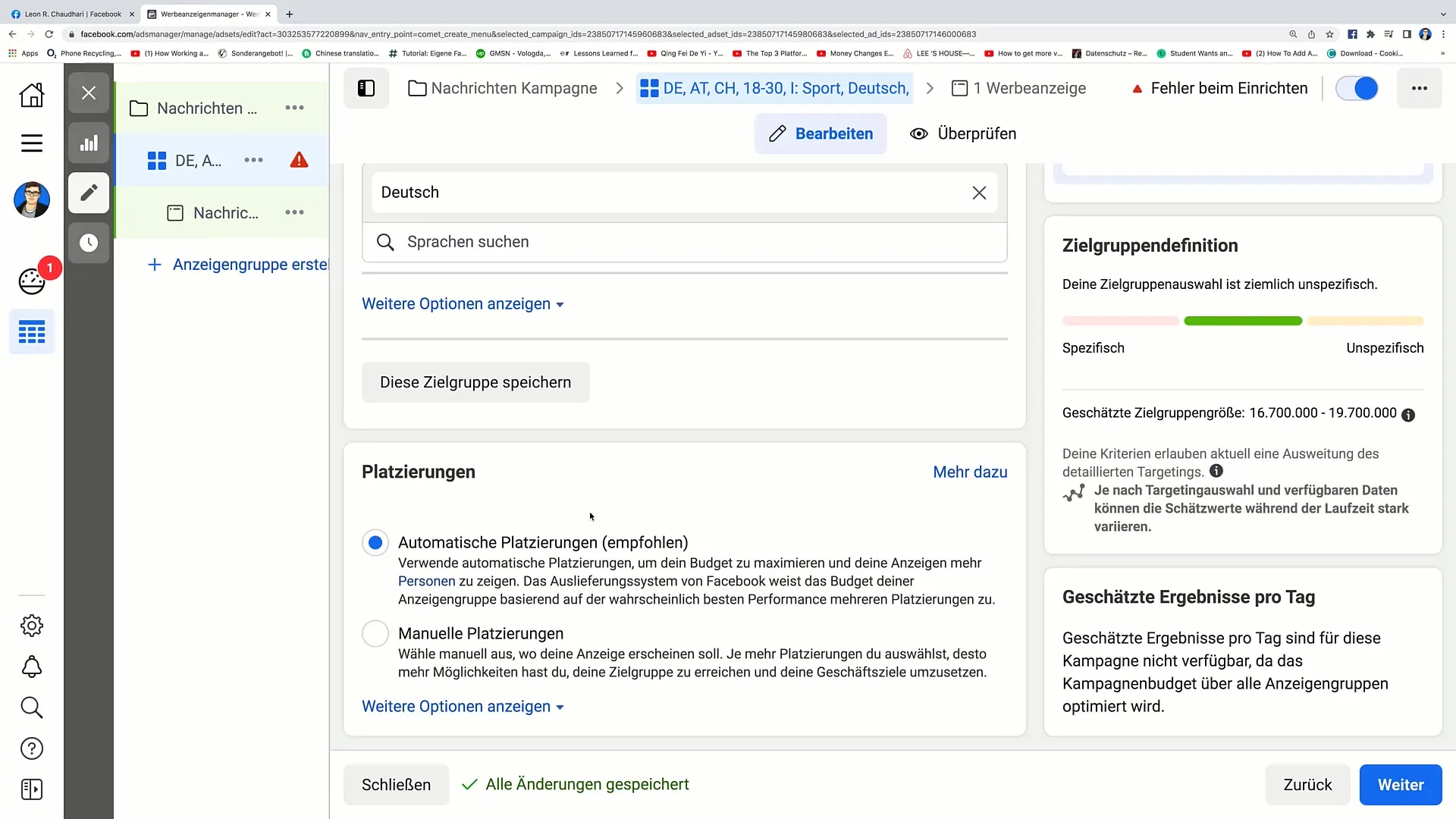Click the blue Weiter button
1456x819 pixels.
click(x=1401, y=785)
